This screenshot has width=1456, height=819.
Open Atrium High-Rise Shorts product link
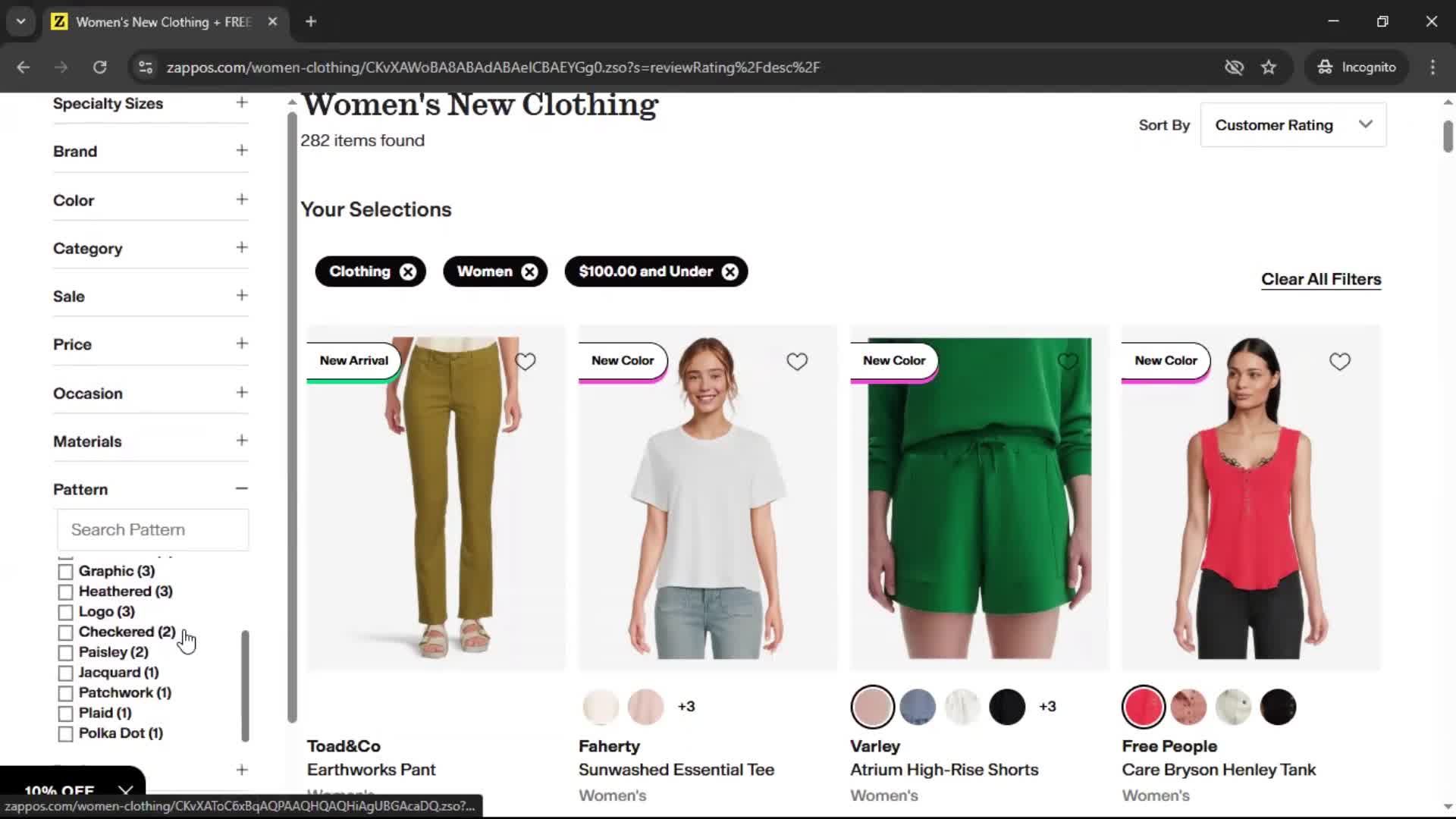[x=944, y=770]
